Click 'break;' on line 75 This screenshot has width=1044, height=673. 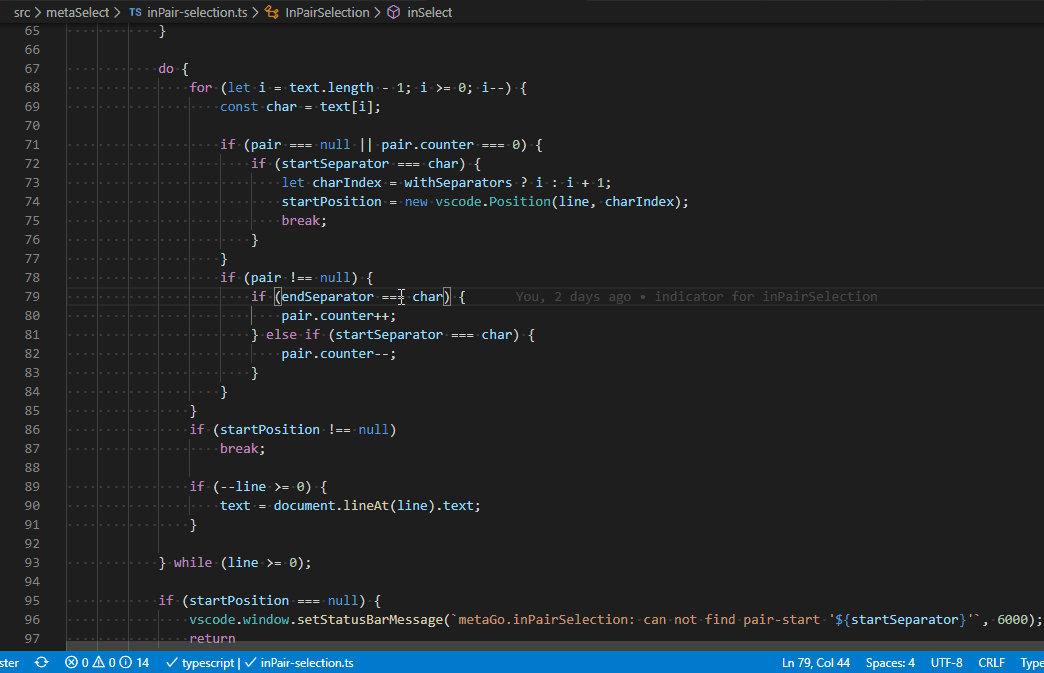[x=304, y=220]
